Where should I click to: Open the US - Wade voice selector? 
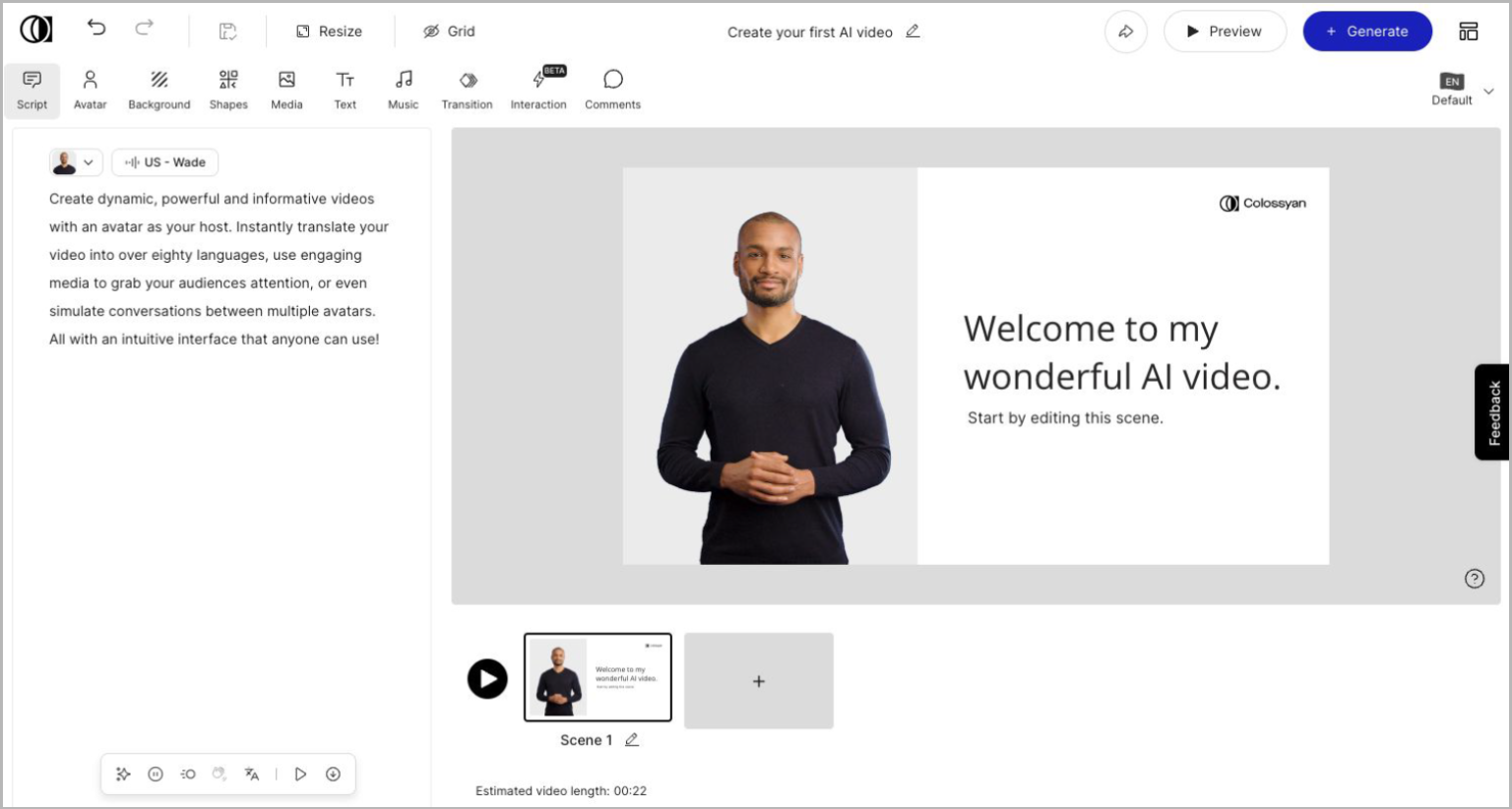click(164, 161)
